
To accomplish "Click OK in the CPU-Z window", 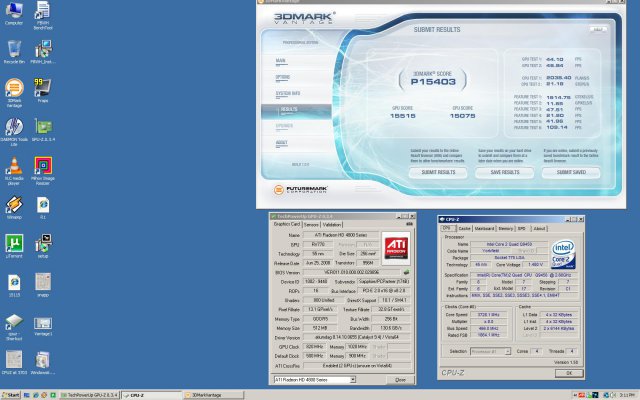I will coord(569,373).
